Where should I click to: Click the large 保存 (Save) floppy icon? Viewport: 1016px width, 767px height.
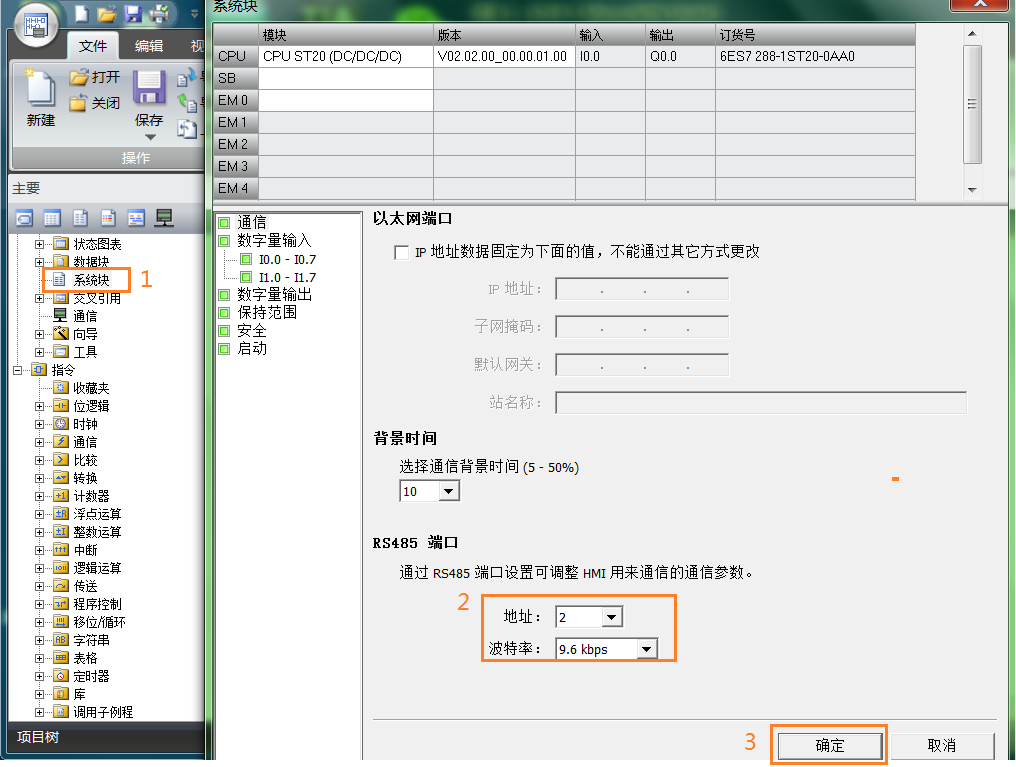(149, 90)
